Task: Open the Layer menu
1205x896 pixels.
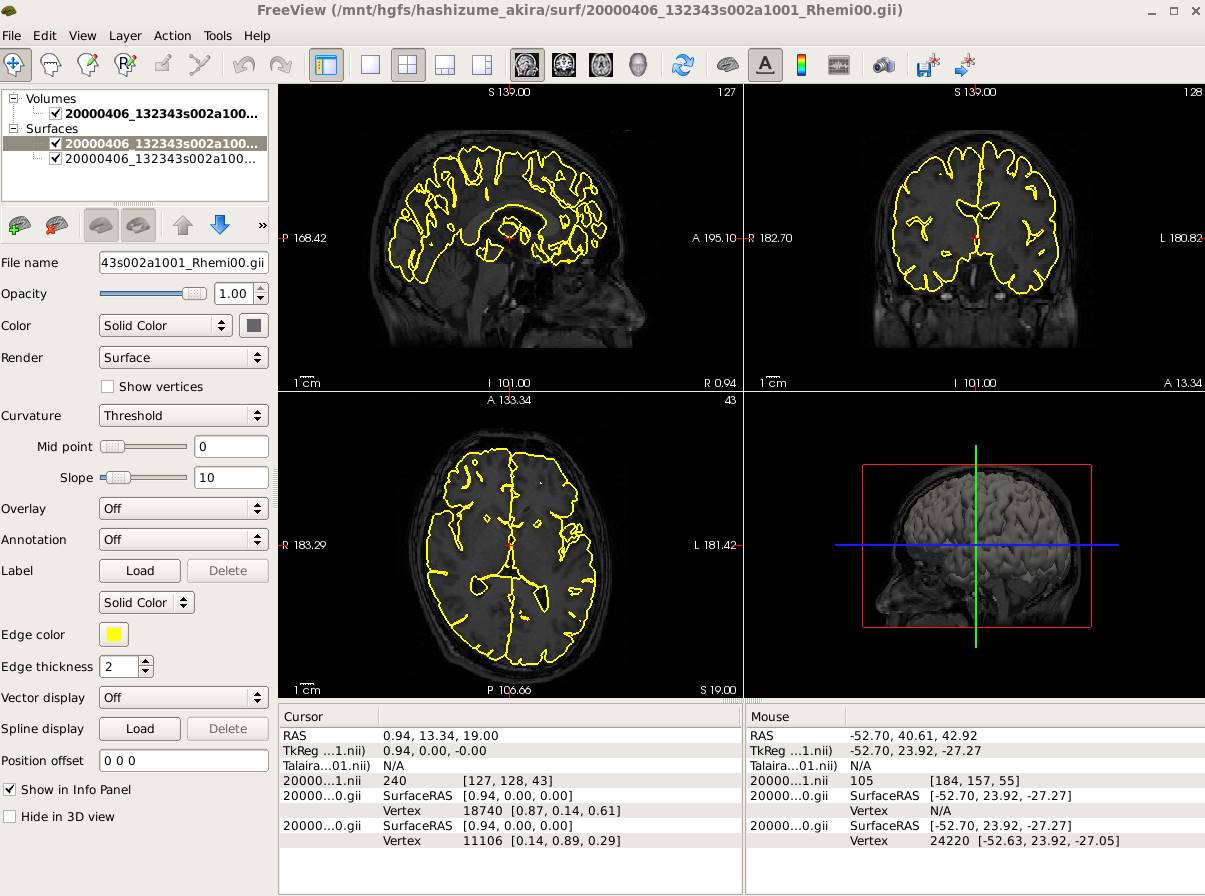Action: pos(125,35)
